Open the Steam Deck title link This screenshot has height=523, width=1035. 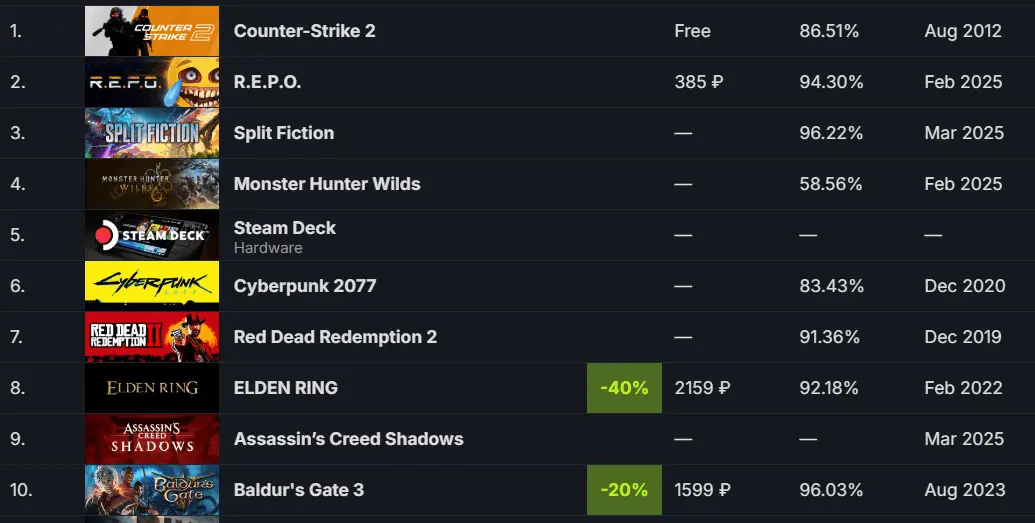pos(284,228)
